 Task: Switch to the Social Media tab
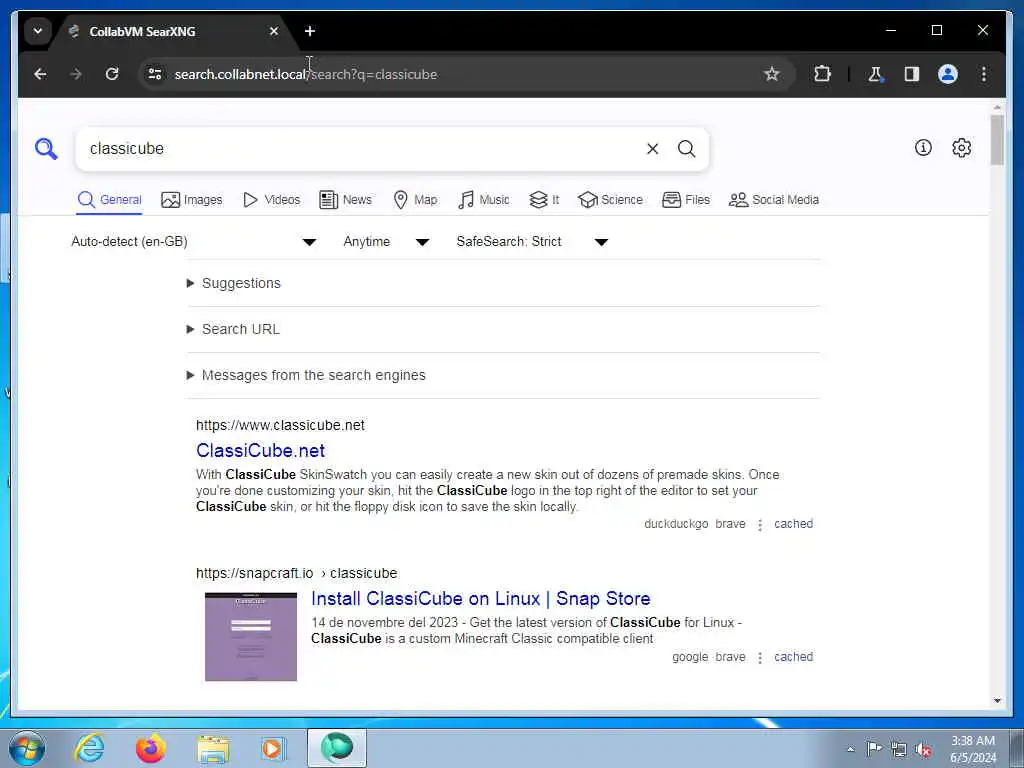tap(774, 200)
